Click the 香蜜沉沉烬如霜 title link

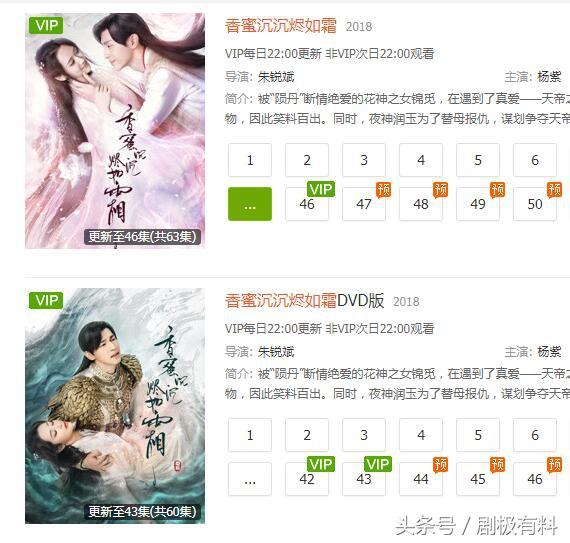[x=281, y=26]
